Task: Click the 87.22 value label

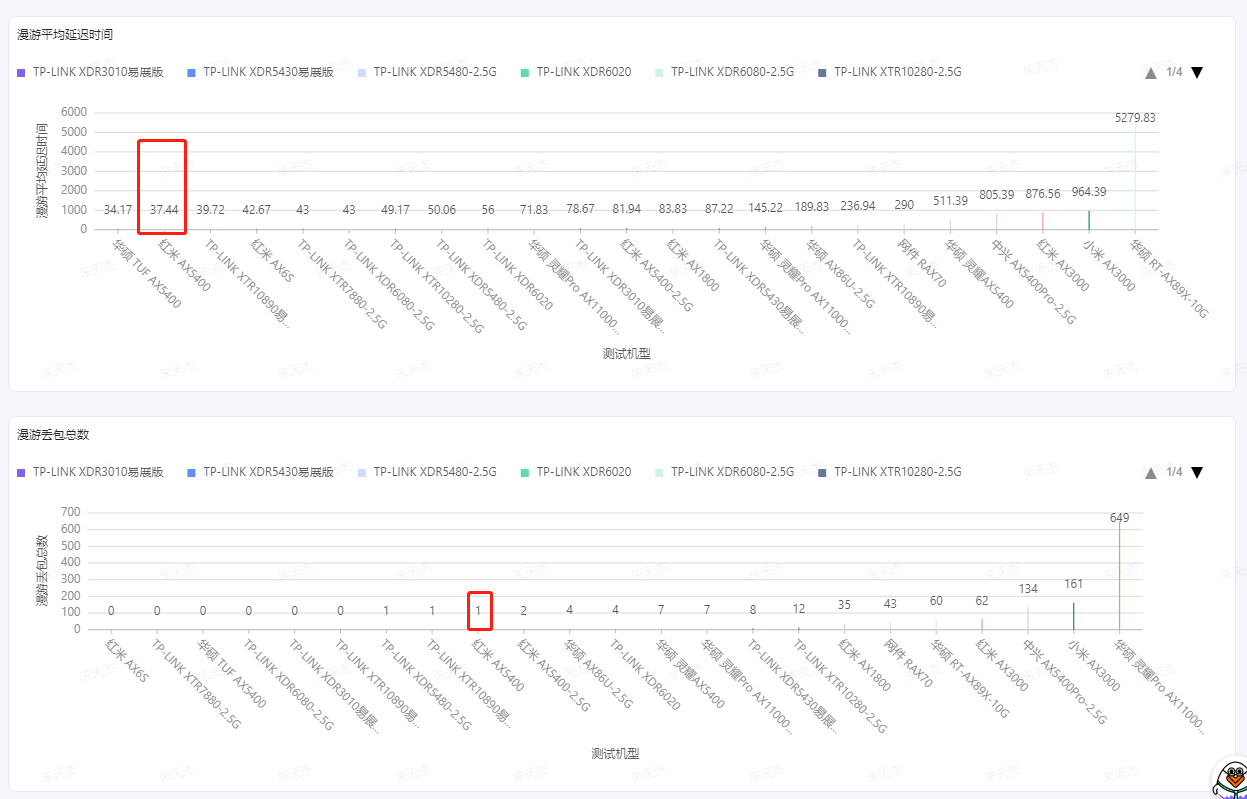Action: tap(719, 209)
